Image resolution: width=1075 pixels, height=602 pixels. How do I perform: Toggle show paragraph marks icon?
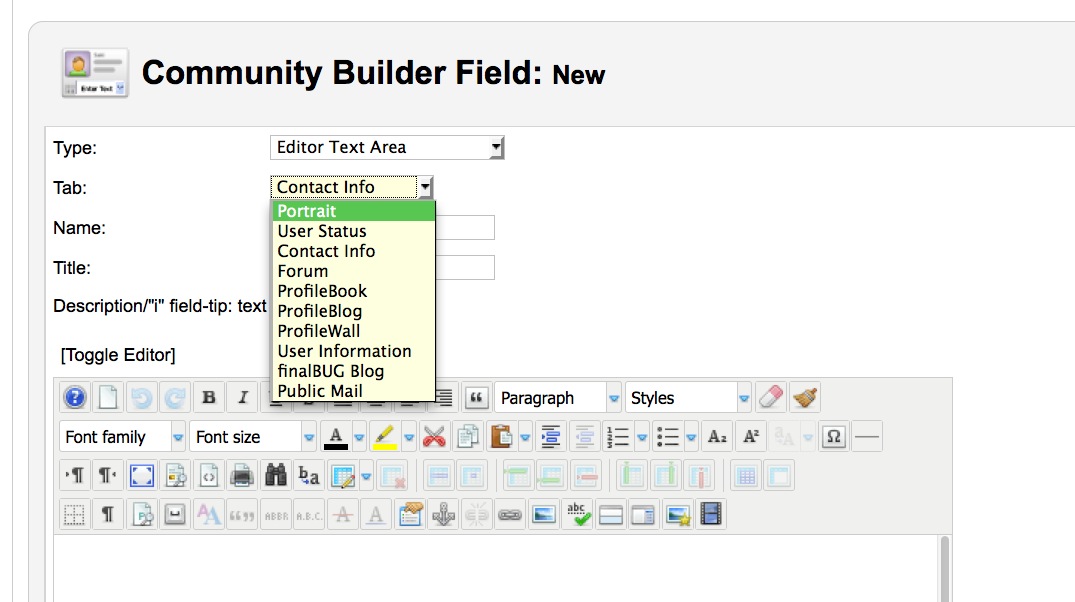[108, 515]
